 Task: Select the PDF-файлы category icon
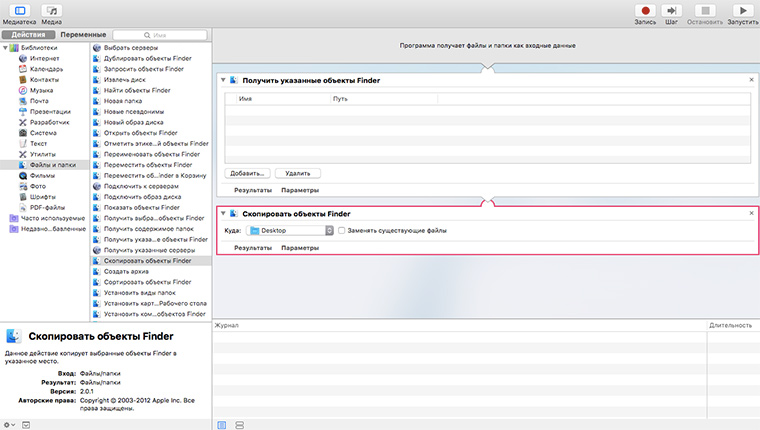click(x=23, y=207)
